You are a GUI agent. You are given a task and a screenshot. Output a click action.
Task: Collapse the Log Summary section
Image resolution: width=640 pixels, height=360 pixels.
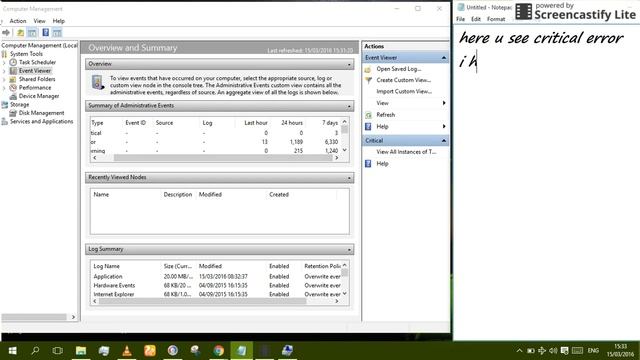(x=349, y=249)
